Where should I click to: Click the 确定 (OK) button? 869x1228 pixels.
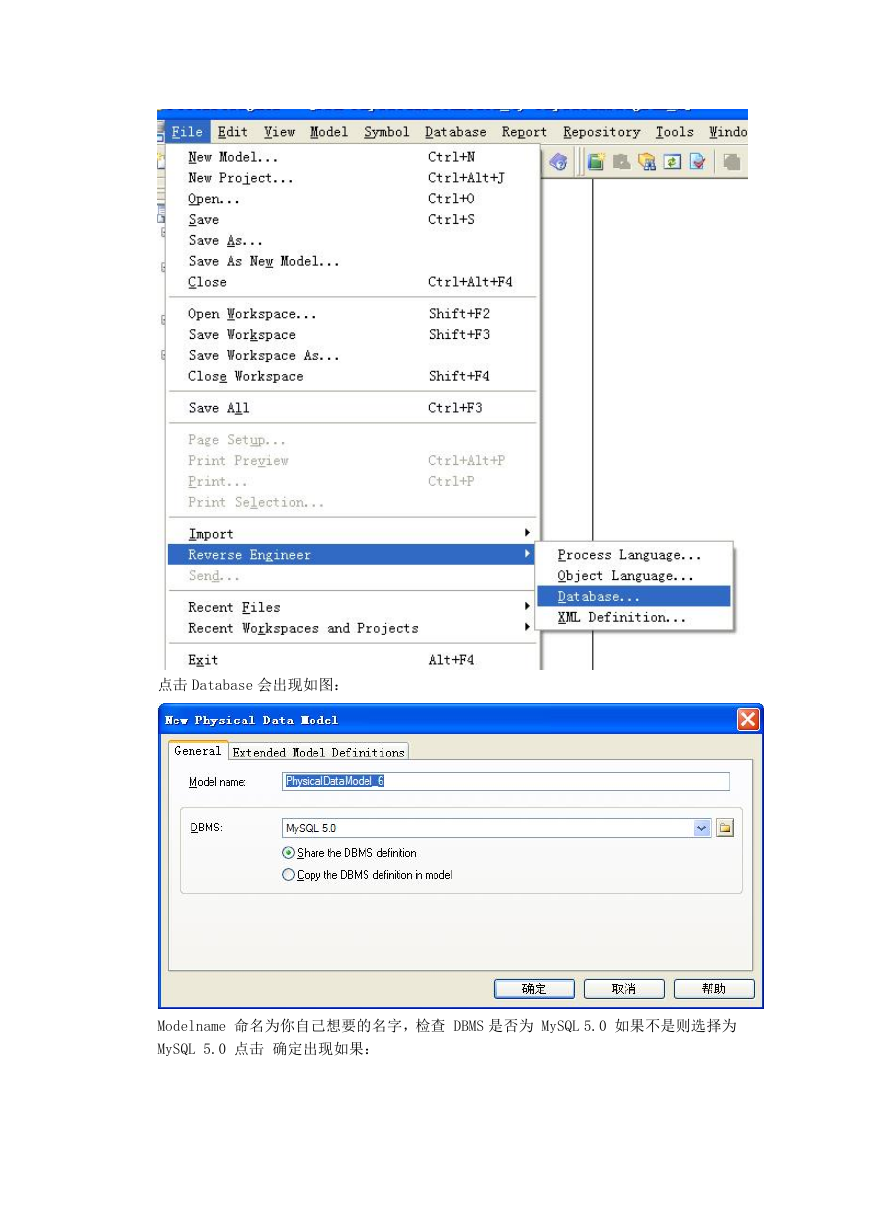tap(534, 989)
